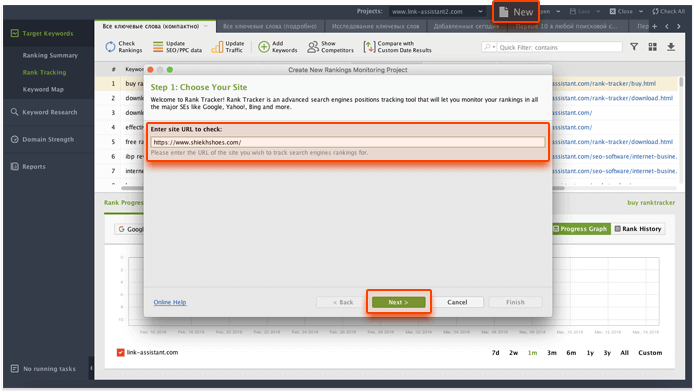Image resolution: width=694 pixels, height=392 pixels.
Task: Select 1y time range
Action: (x=590, y=353)
